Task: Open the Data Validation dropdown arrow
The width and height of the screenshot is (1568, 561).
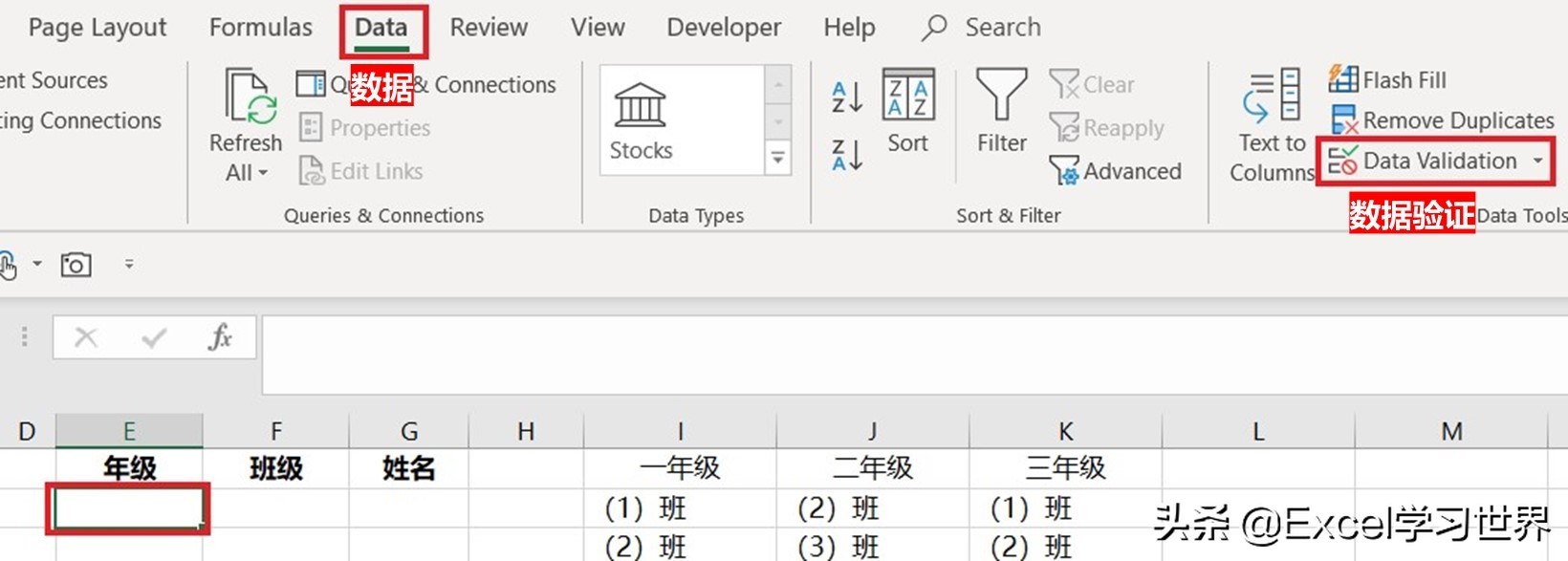Action: [x=1538, y=161]
